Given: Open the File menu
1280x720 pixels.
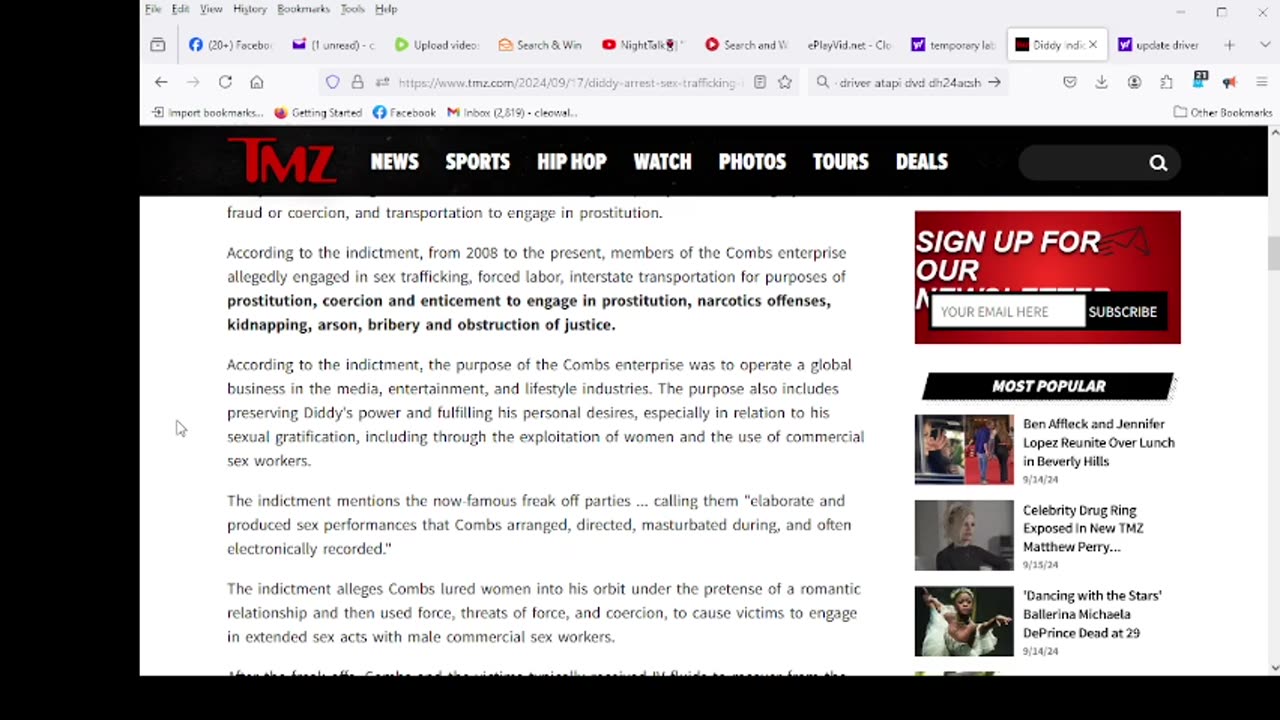Looking at the screenshot, I should click(x=153, y=9).
